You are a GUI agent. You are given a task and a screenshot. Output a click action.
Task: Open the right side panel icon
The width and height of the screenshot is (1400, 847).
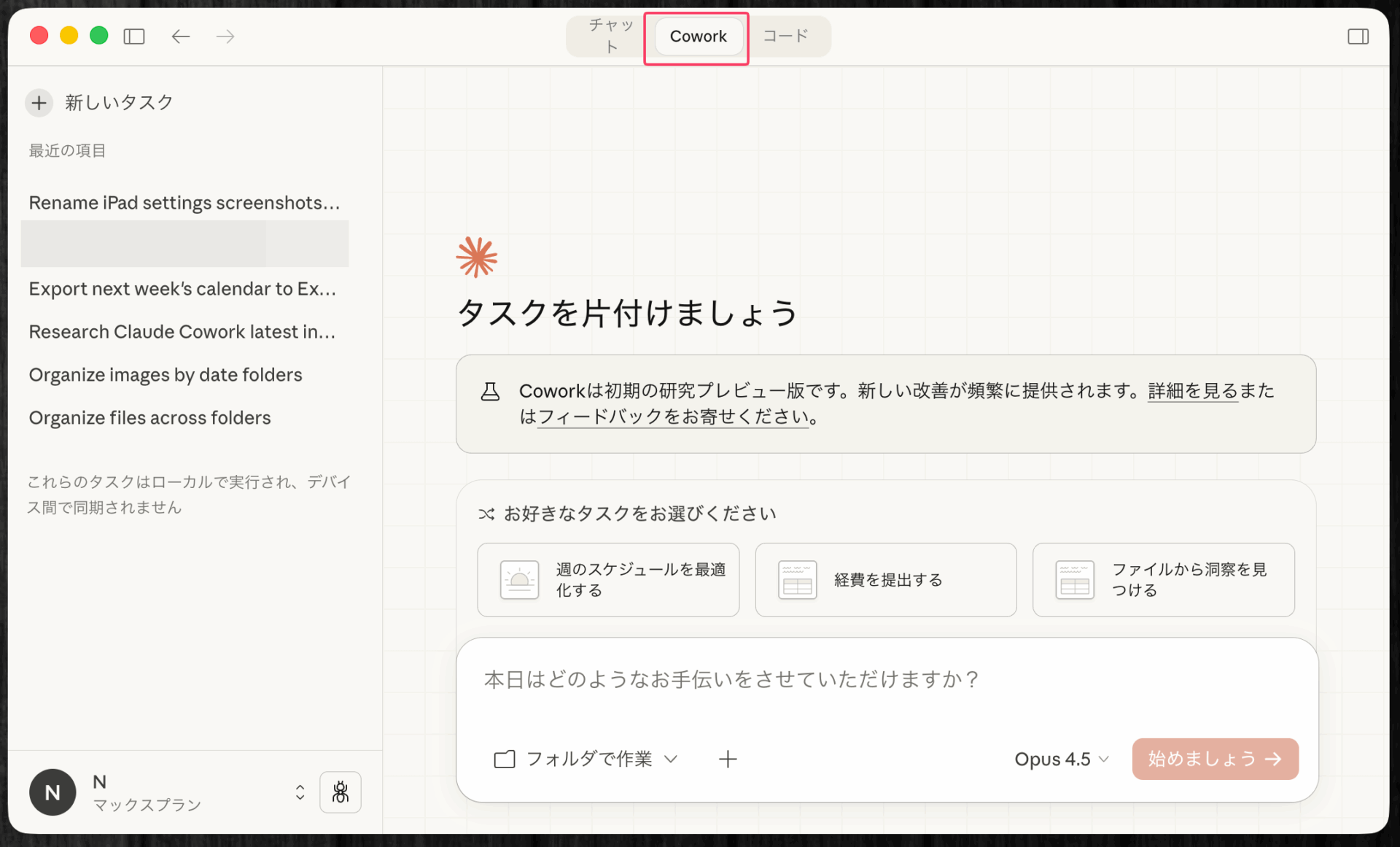click(x=1359, y=36)
